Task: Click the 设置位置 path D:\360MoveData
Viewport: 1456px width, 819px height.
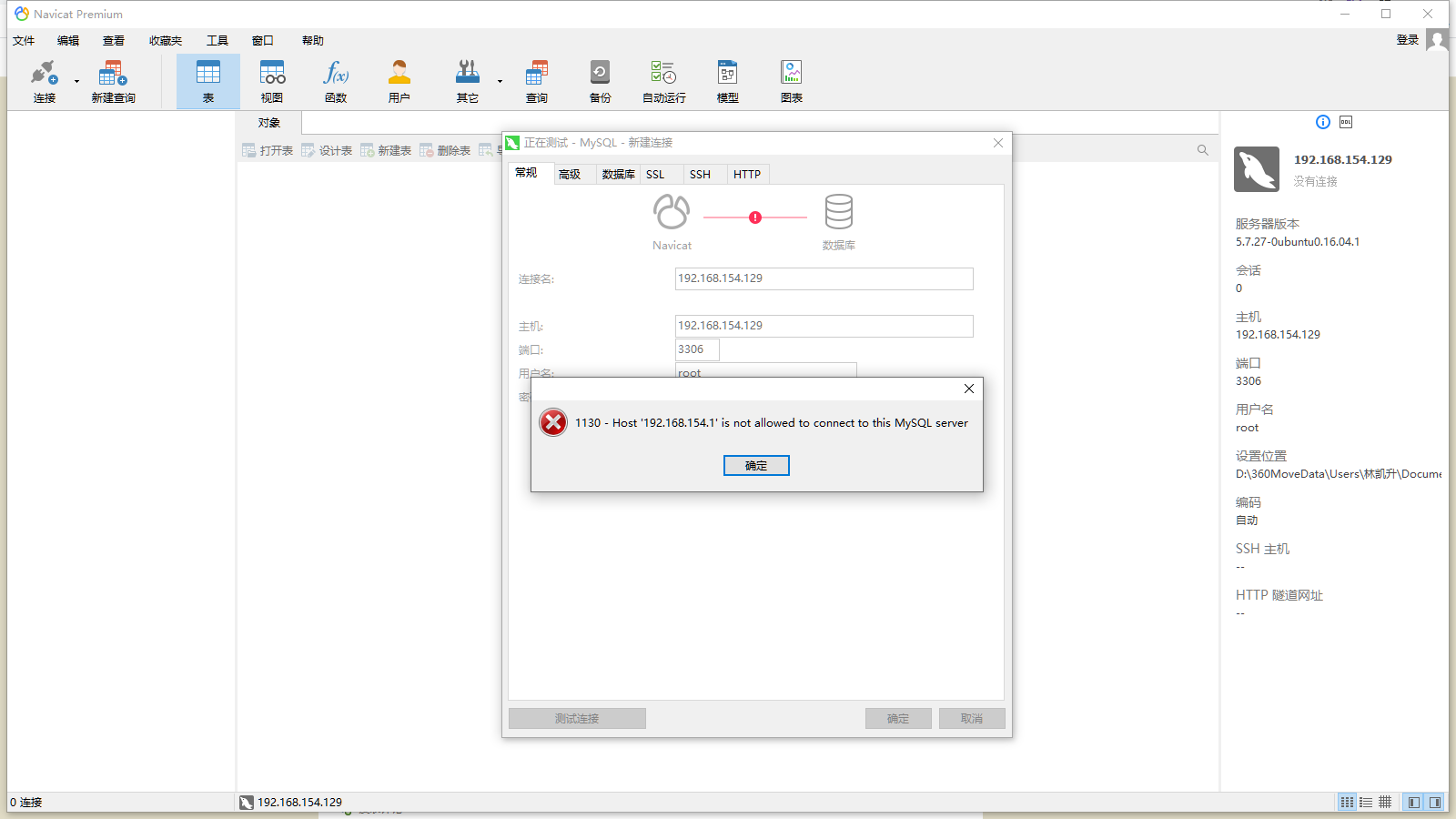Action: tap(1338, 474)
